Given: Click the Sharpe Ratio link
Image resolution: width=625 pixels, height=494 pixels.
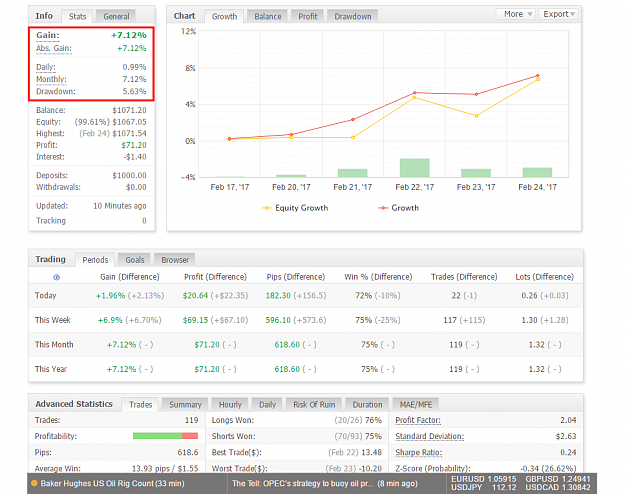Looking at the screenshot, I should [419, 453].
